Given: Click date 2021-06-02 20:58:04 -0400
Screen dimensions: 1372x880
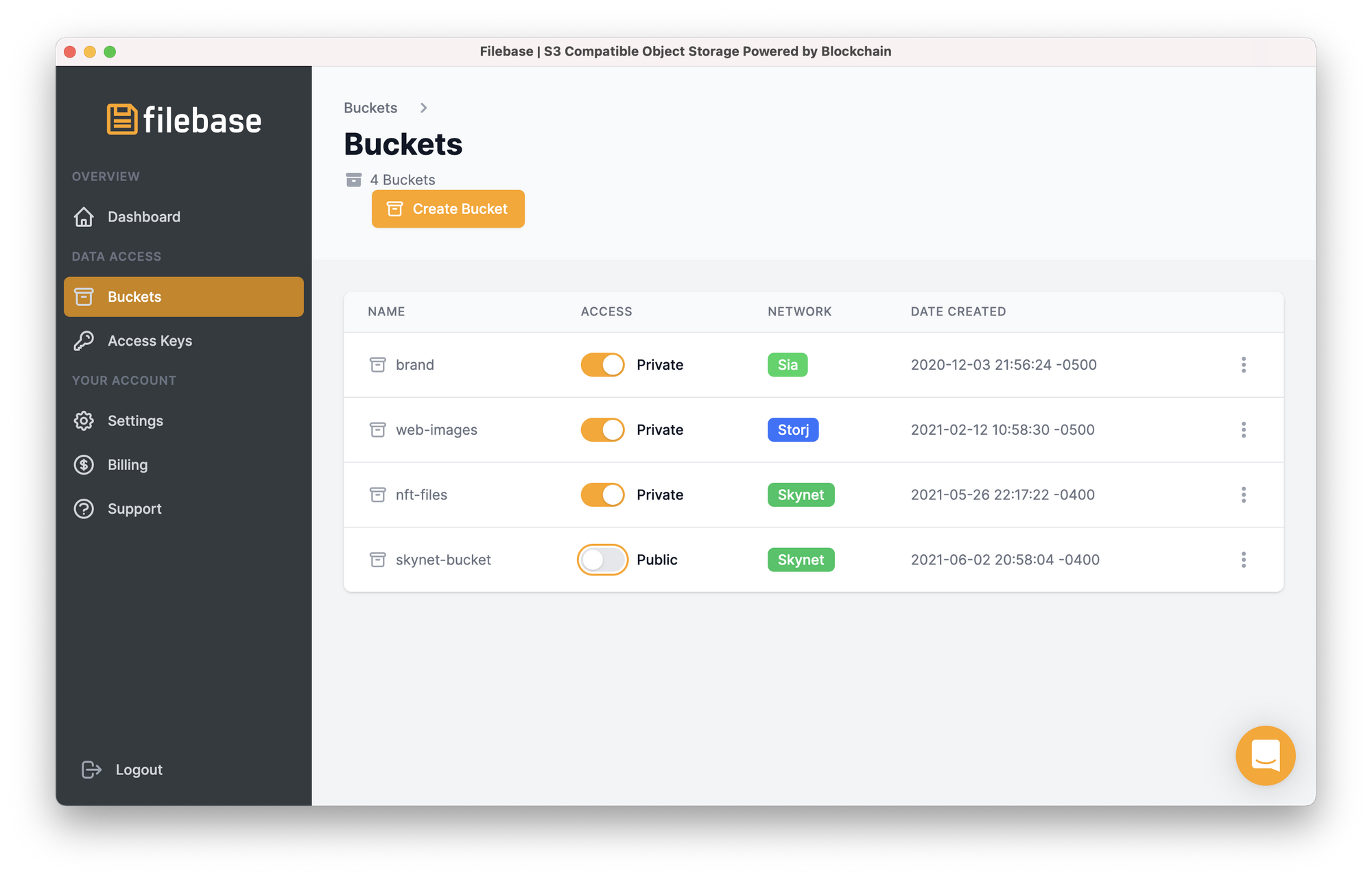Looking at the screenshot, I should pyautogui.click(x=1005, y=560).
